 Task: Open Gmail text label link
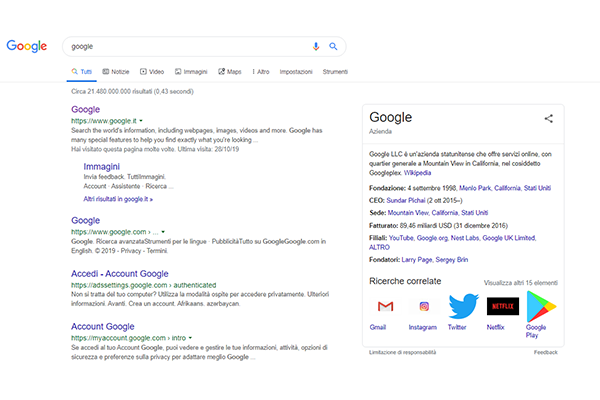coord(378,327)
